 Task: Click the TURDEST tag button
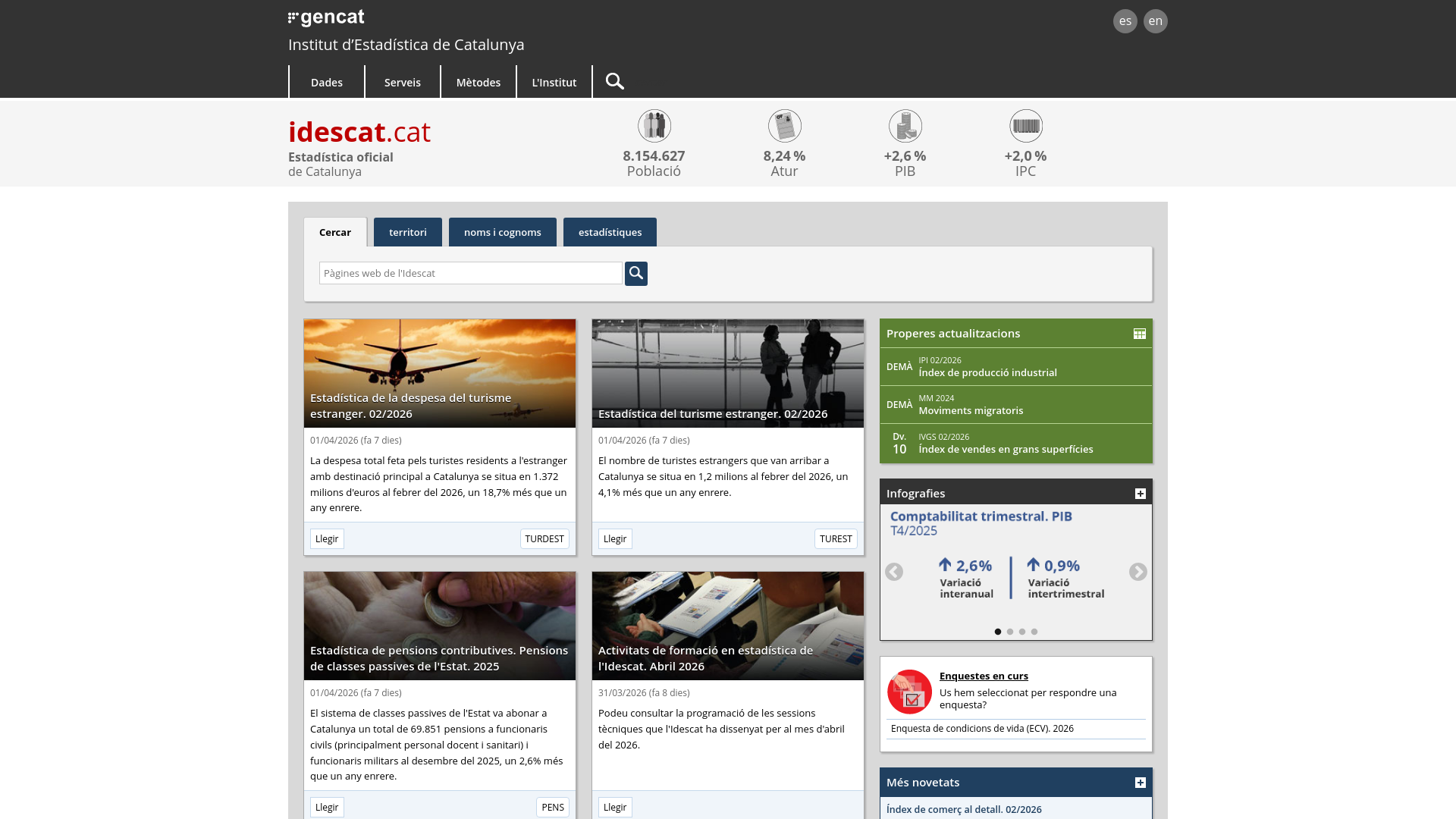click(544, 538)
